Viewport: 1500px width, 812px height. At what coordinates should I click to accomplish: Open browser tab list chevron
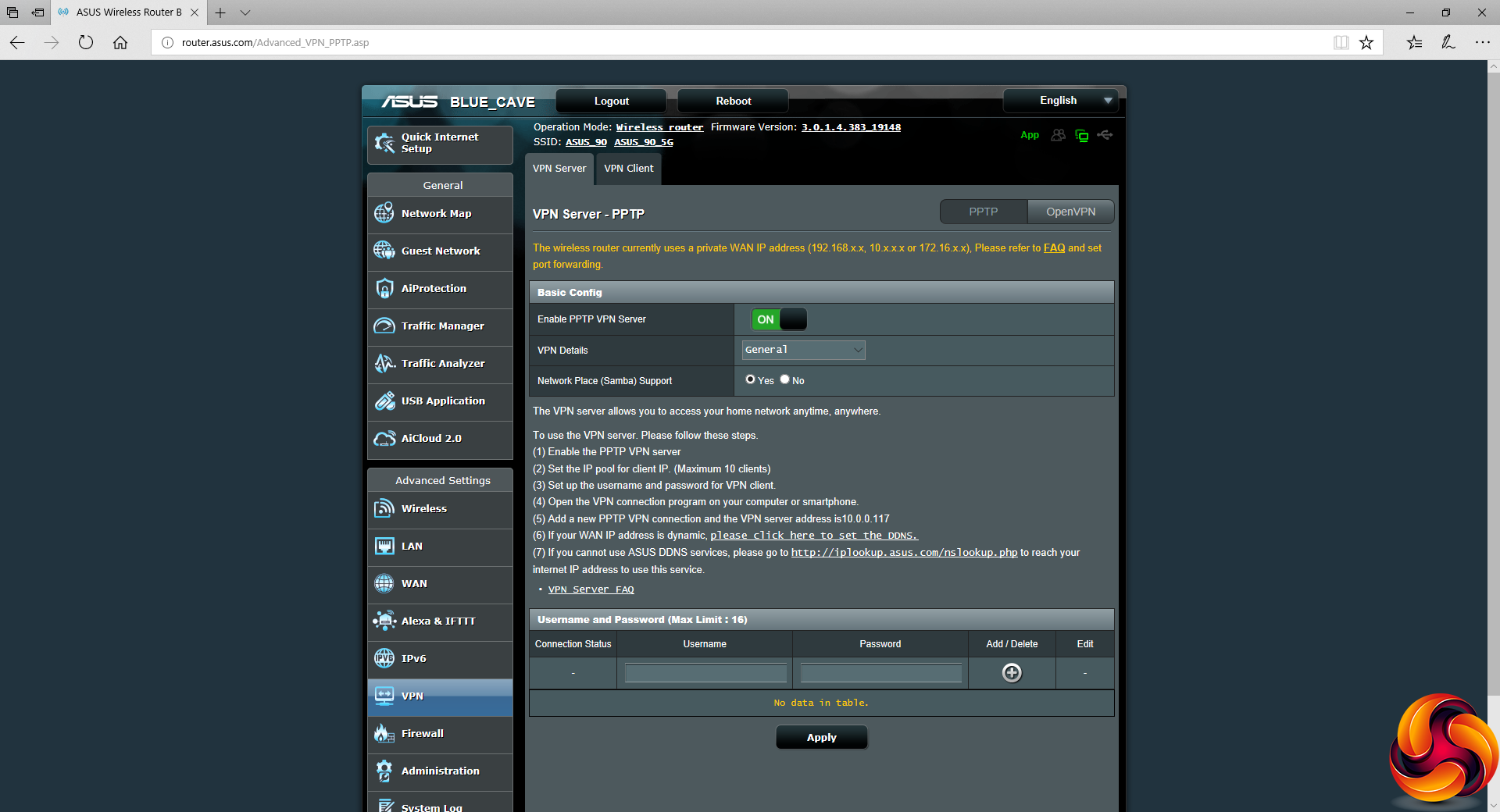point(245,12)
